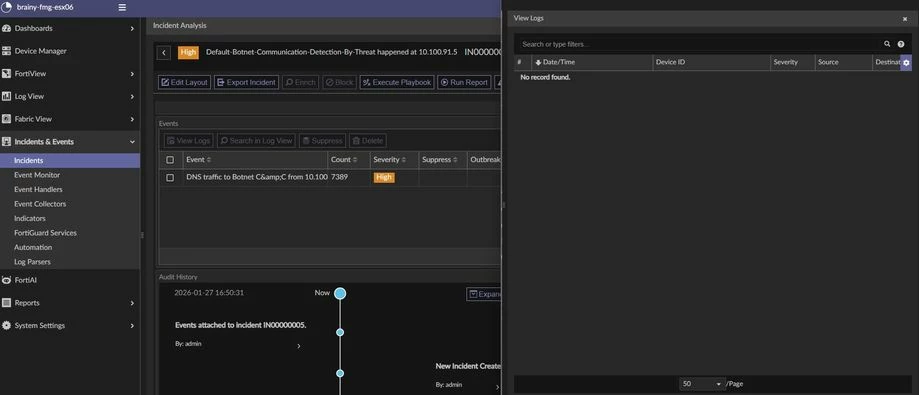Check the DNS traffic to Botnet event row
The width and height of the screenshot is (919, 395).
tap(170, 178)
